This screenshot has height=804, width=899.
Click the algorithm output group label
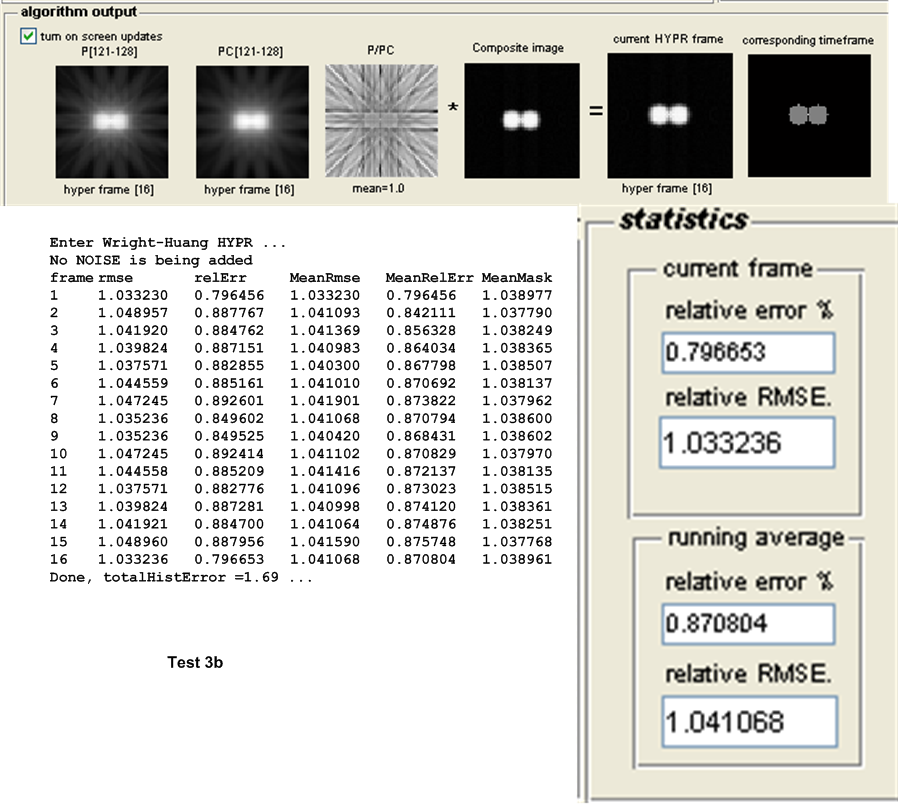[x=79, y=12]
